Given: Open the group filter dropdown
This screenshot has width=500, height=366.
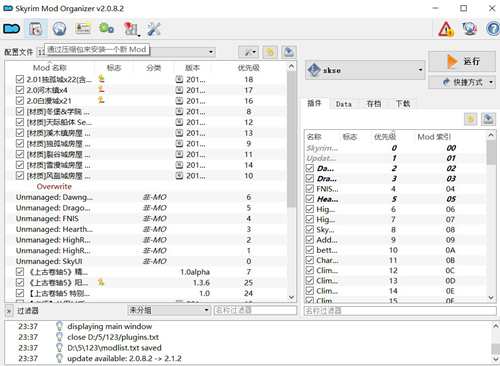Looking at the screenshot, I should pos(169,310).
